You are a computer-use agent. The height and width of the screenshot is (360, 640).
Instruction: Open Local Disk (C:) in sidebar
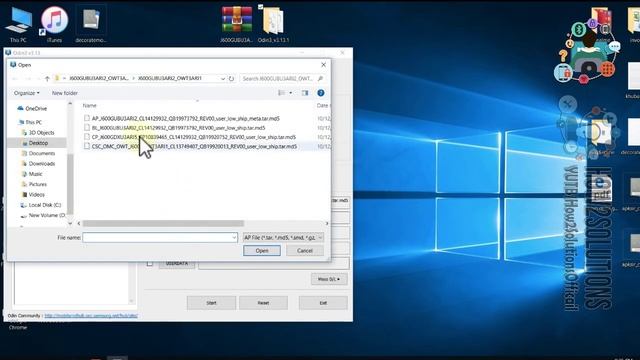(x=41, y=205)
